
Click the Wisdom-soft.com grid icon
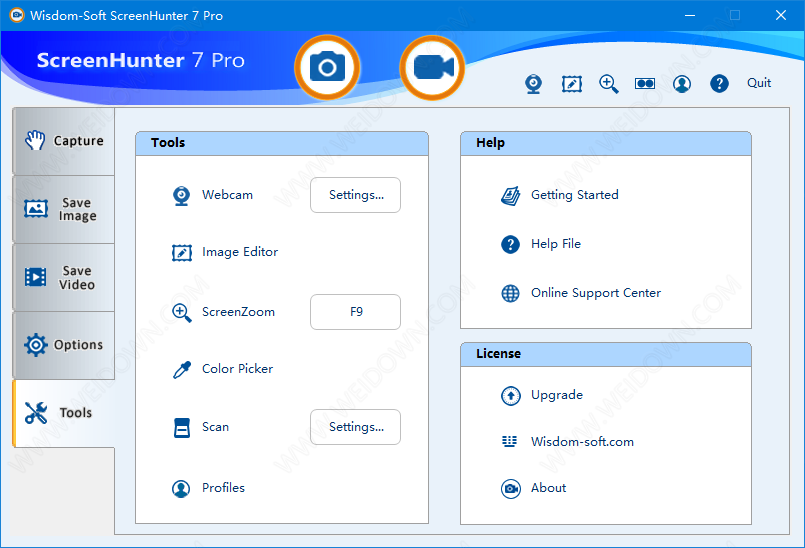[509, 442]
